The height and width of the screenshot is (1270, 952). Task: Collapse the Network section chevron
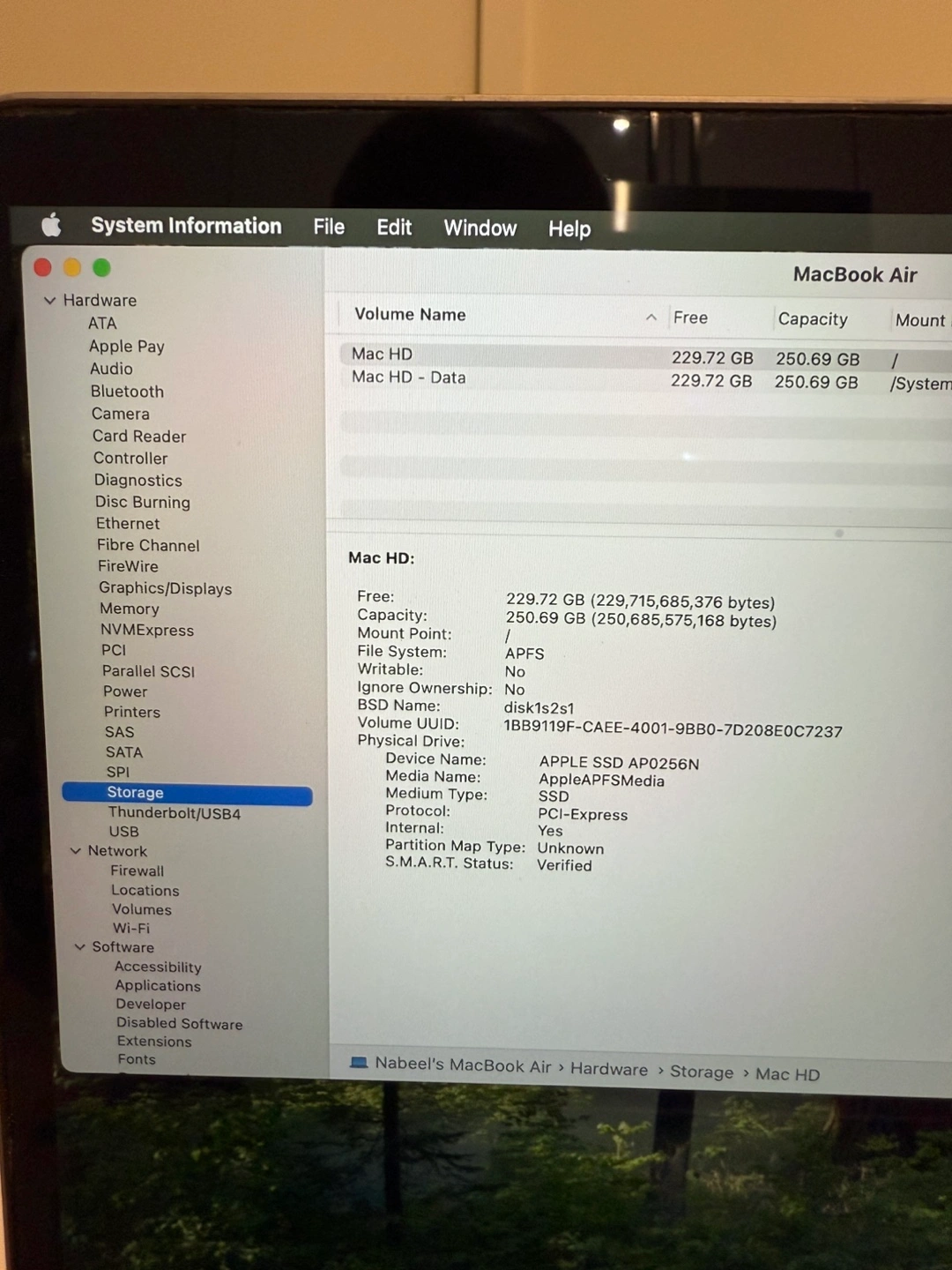click(x=76, y=851)
